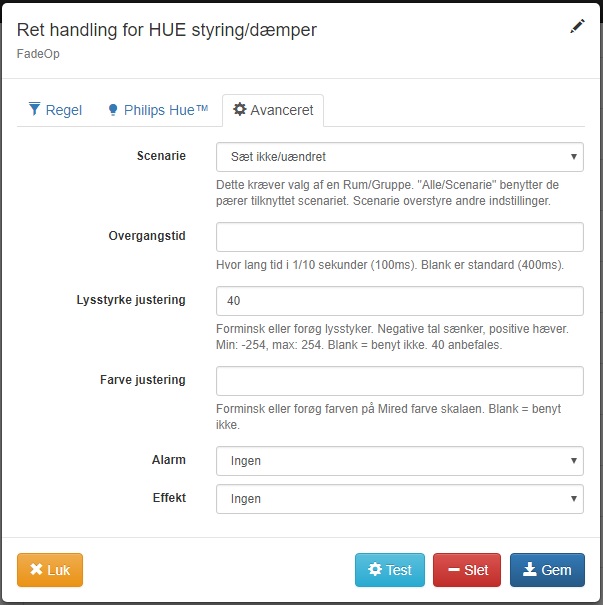Run the Test button
603x605 pixels.
tap(390, 570)
